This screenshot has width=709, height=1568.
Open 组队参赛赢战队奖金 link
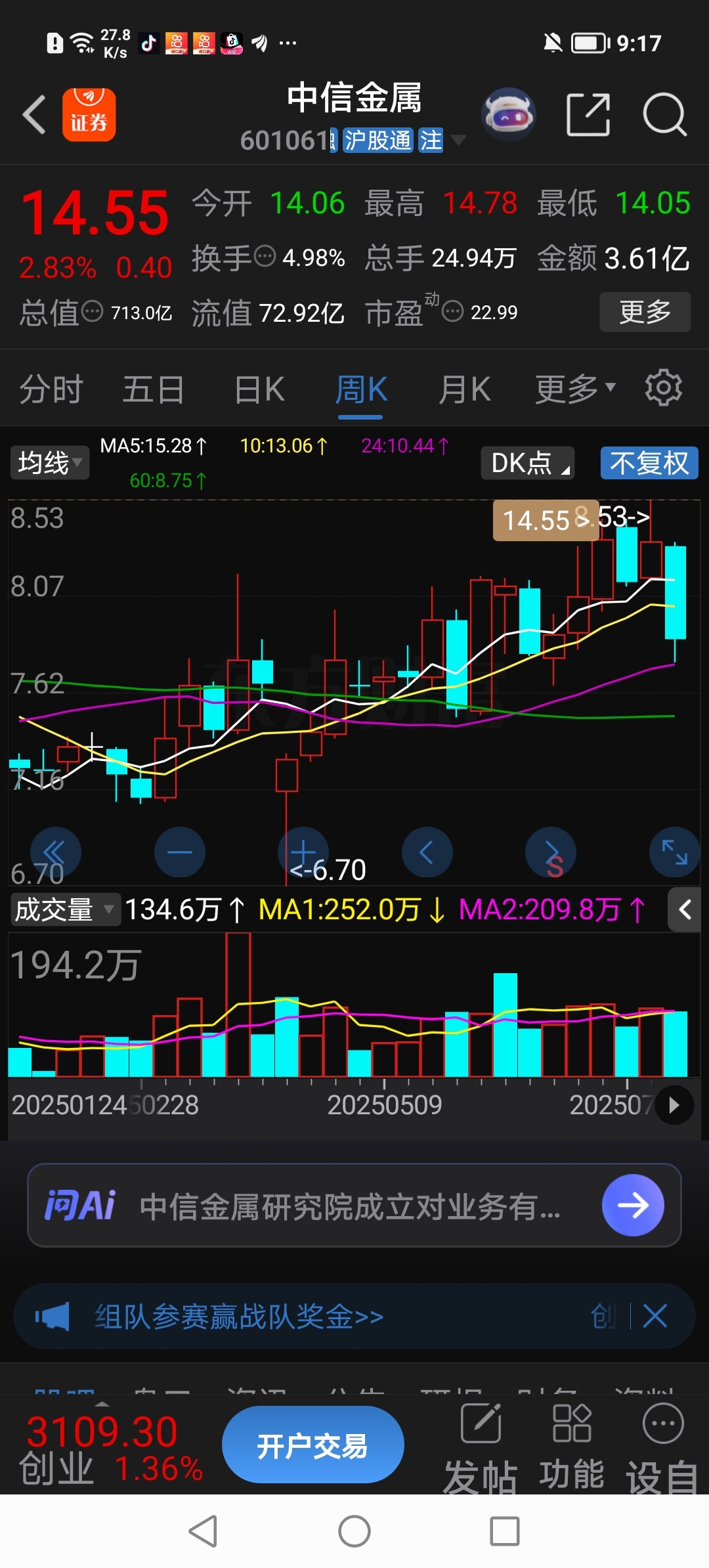(x=239, y=1317)
